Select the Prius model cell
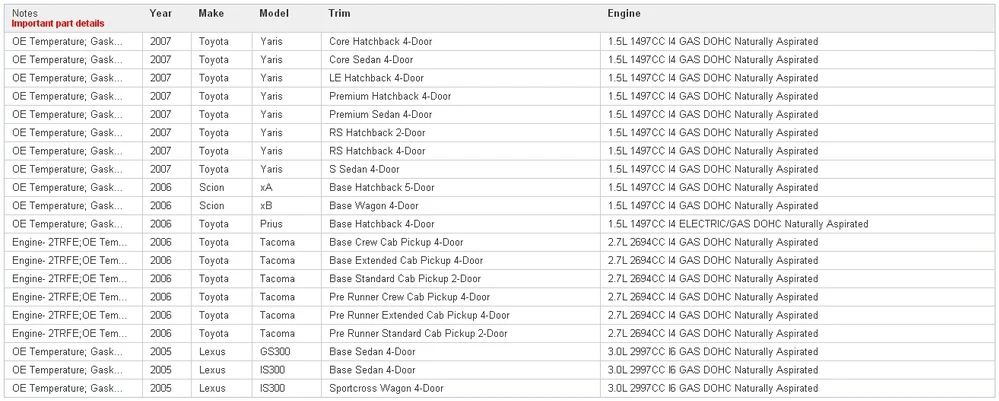 (x=288, y=224)
